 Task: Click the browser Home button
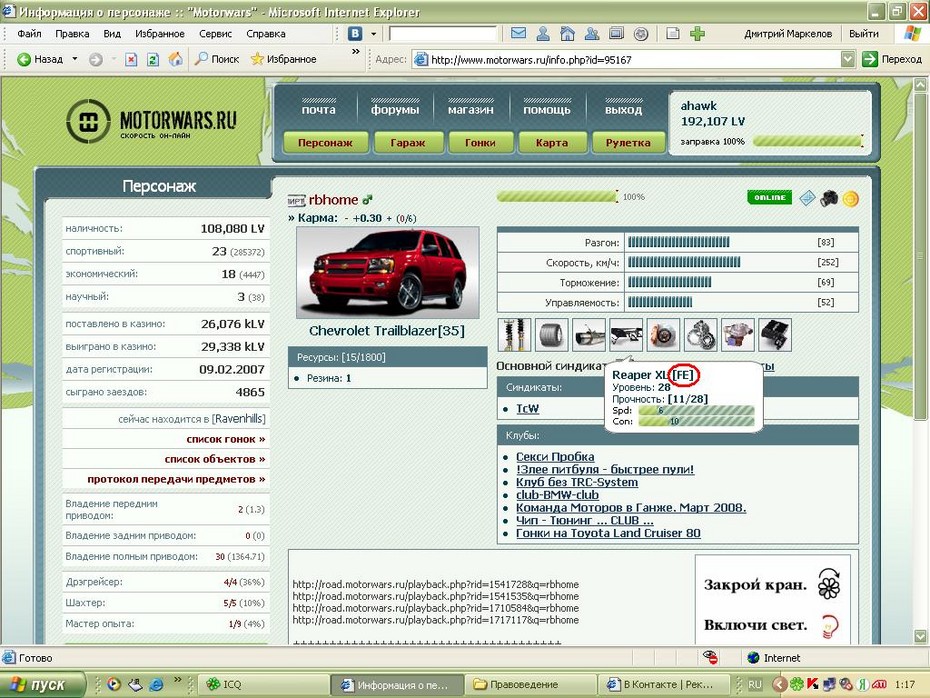point(176,59)
